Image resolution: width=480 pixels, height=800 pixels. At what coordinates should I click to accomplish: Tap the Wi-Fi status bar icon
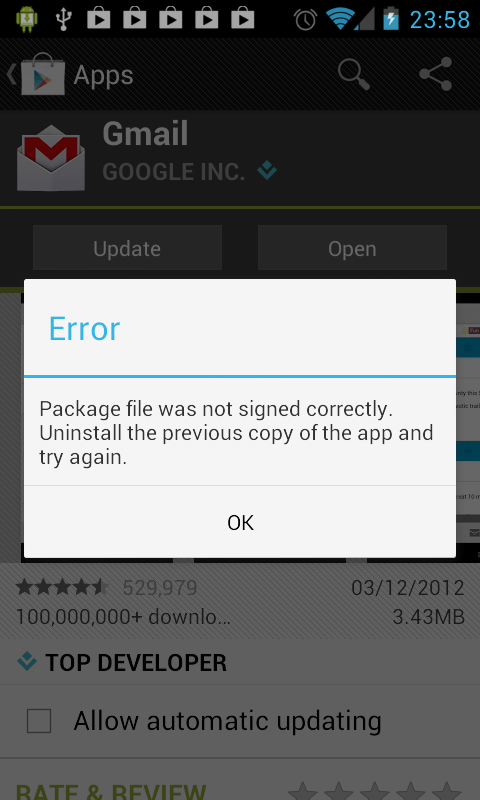coord(341,19)
